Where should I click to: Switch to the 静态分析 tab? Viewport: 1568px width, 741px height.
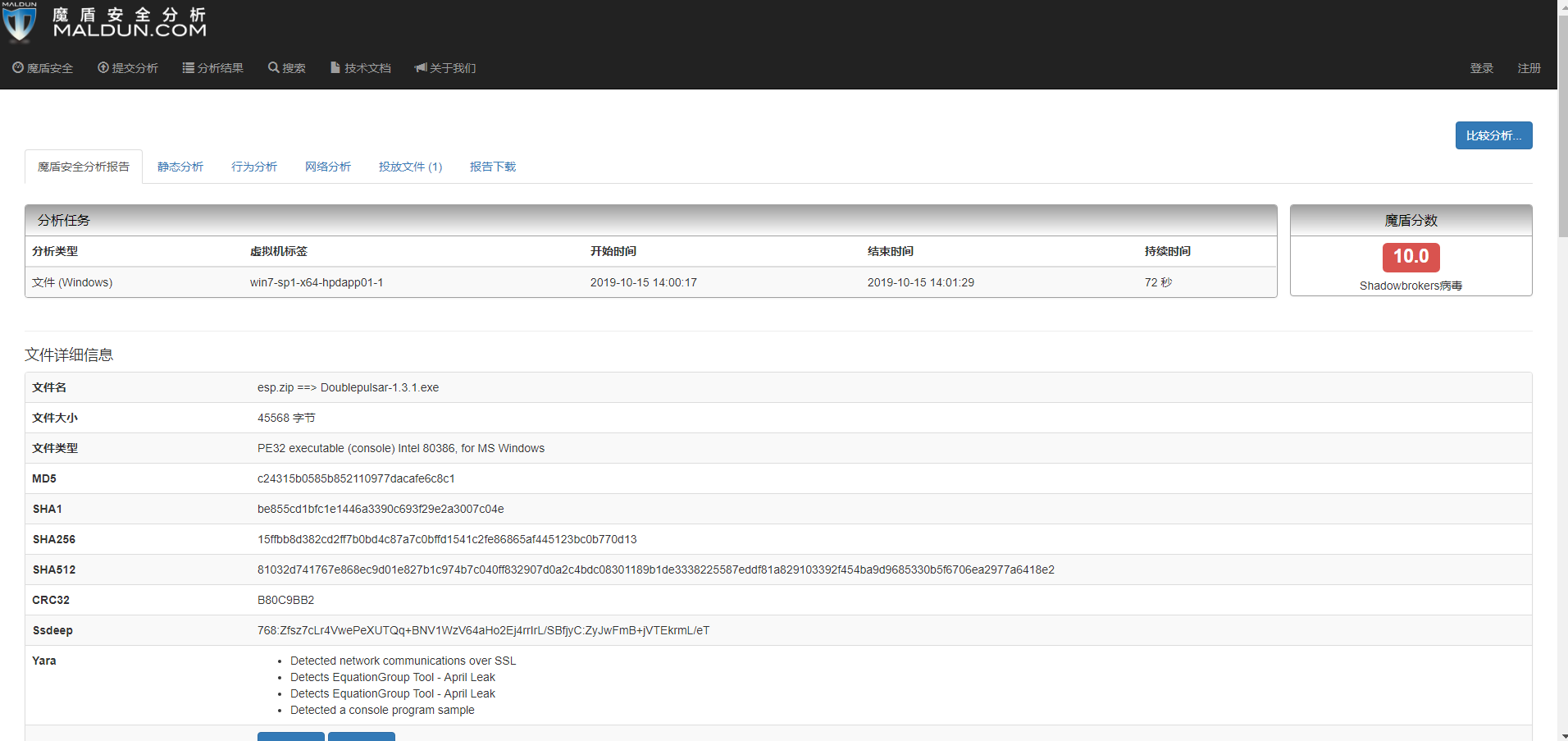click(x=180, y=167)
